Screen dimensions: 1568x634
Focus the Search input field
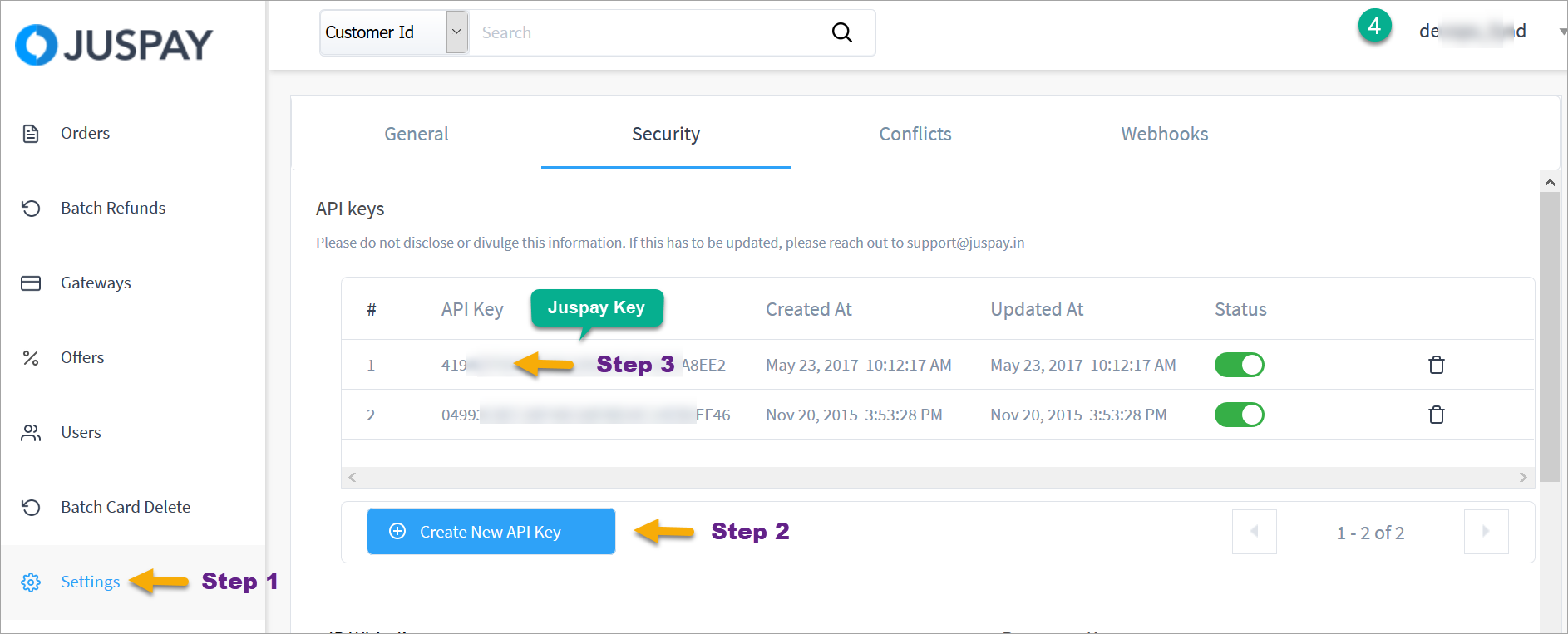(x=648, y=32)
